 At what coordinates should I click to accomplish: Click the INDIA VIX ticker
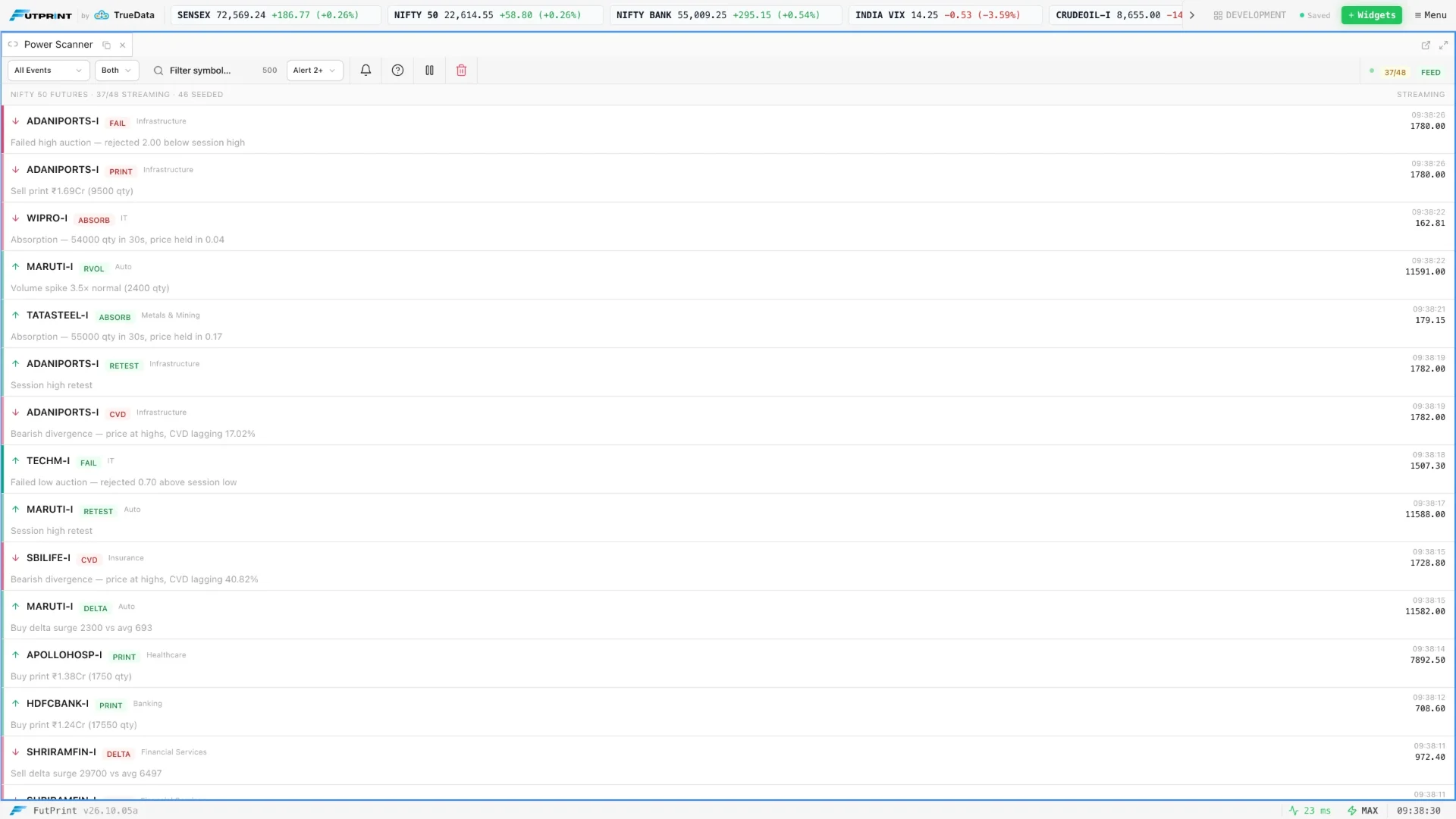945,15
